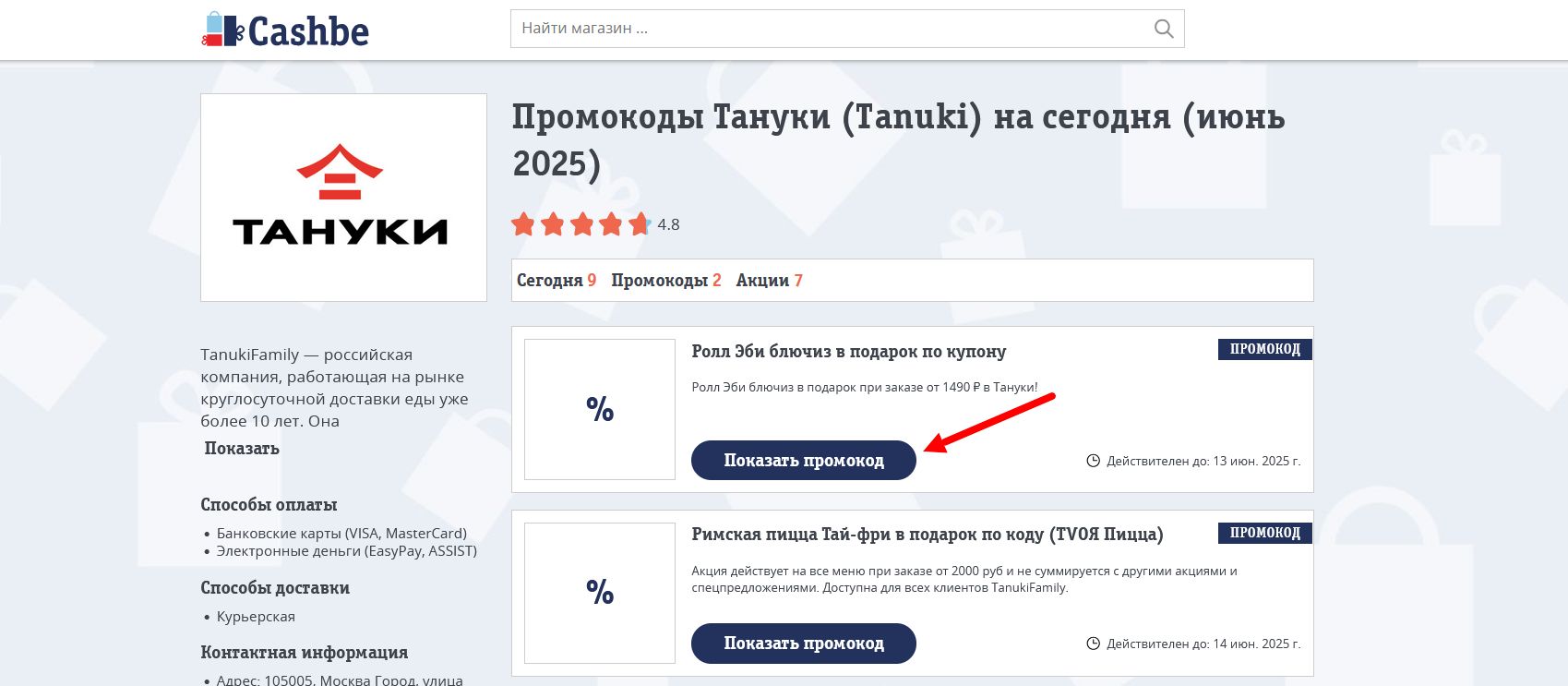Click the ПРОМОКОД badge on the Ролл Эби coupon

tap(1264, 349)
